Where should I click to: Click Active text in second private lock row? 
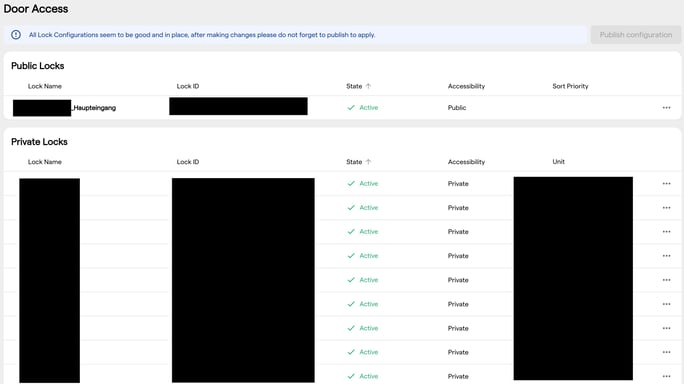click(369, 207)
